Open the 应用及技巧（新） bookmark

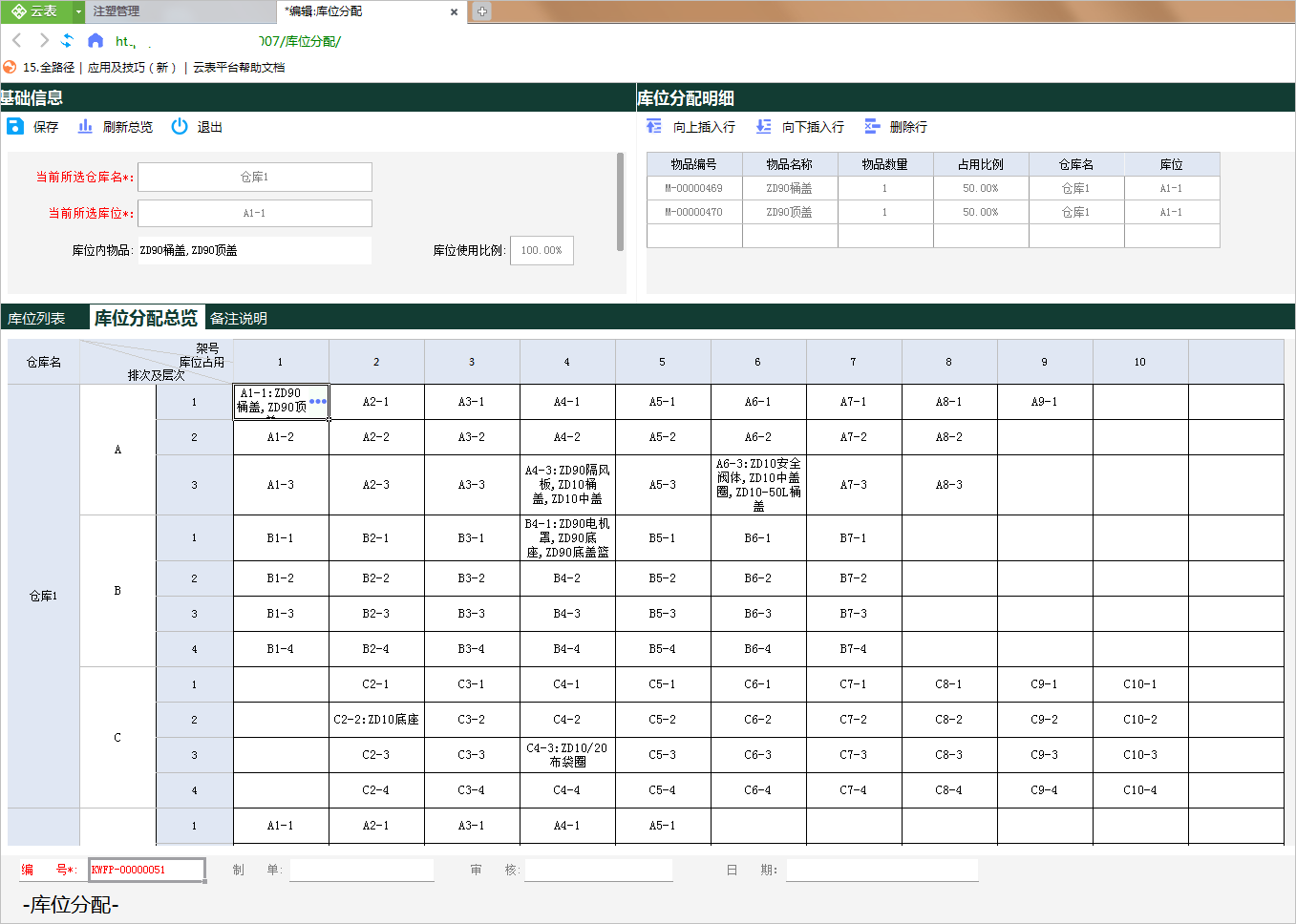point(132,67)
